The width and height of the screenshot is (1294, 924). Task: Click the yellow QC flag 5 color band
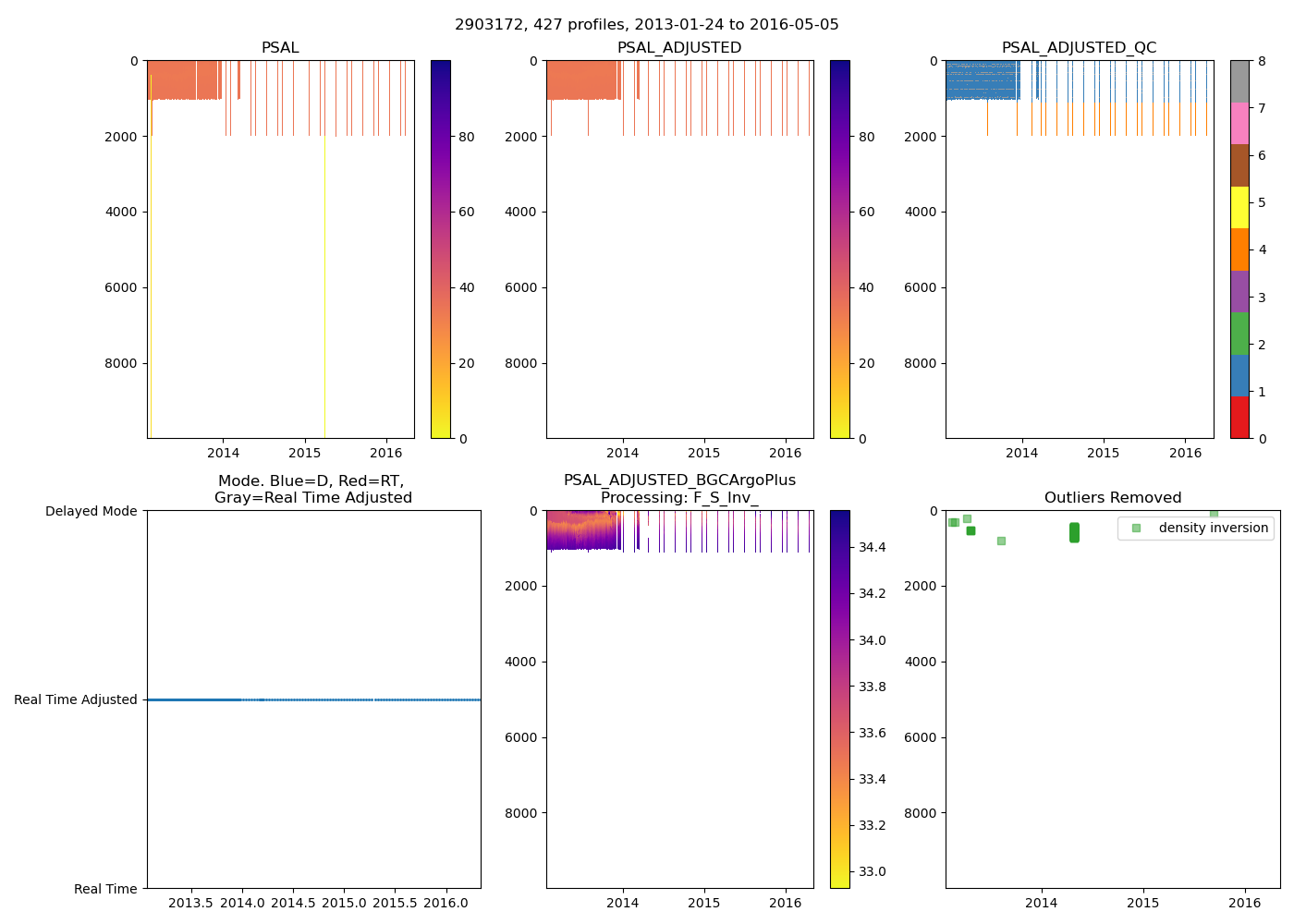click(x=1239, y=207)
